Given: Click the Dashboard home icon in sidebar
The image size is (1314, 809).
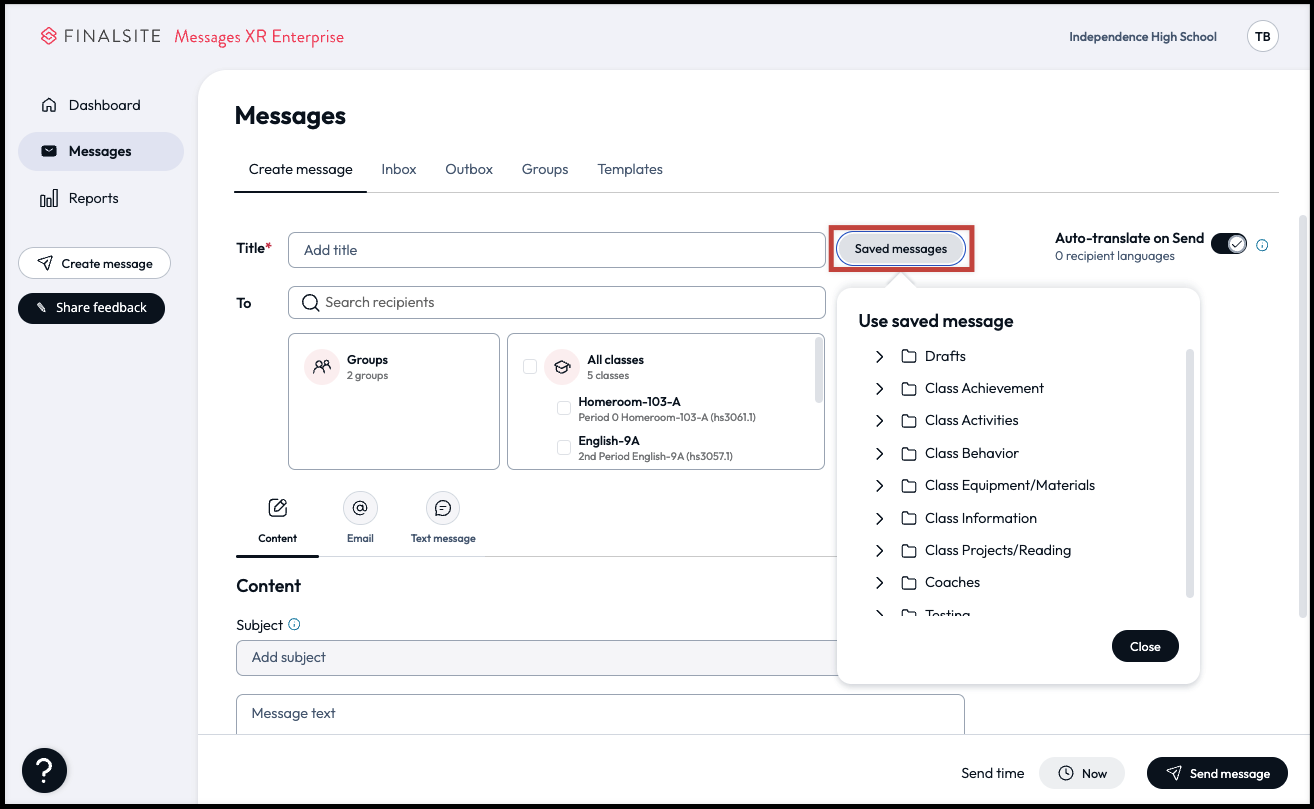Looking at the screenshot, I should [x=48, y=105].
